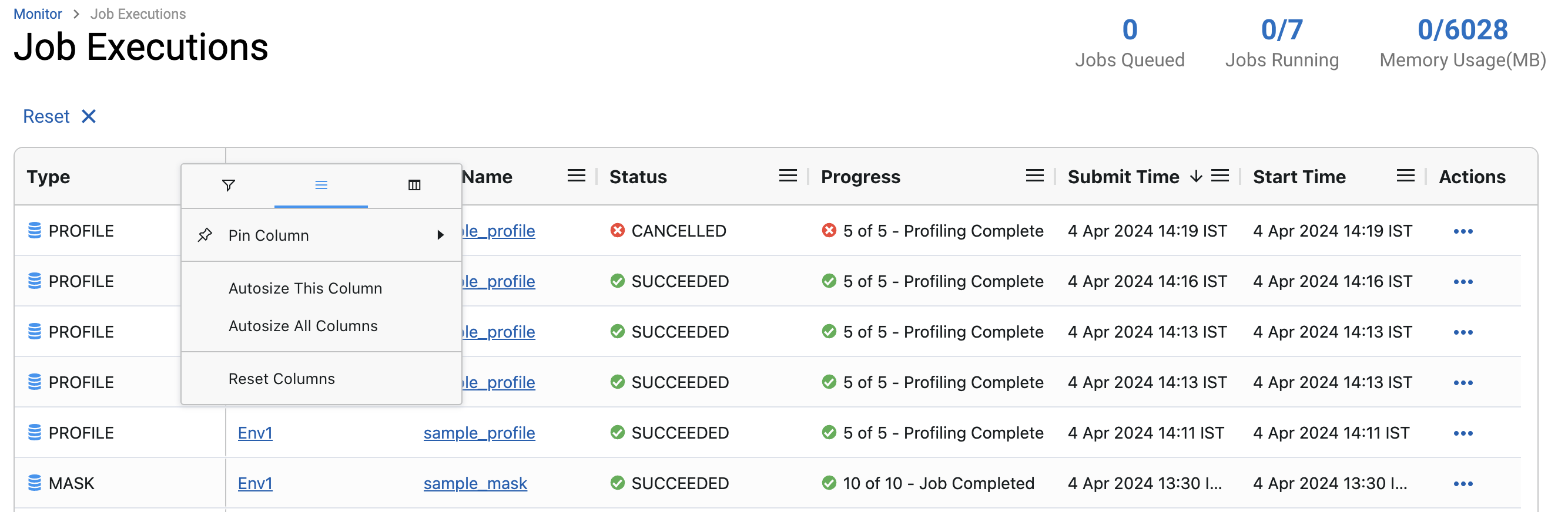Screen dimensions: 1568x512
Task: Click CANCELLED status text
Action: (x=679, y=231)
